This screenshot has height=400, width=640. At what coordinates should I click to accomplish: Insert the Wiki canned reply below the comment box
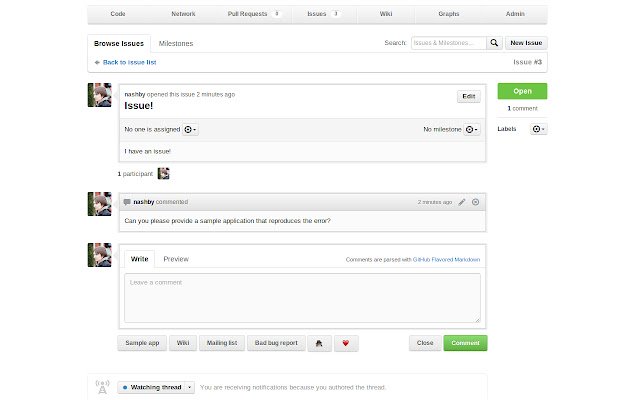(x=183, y=343)
